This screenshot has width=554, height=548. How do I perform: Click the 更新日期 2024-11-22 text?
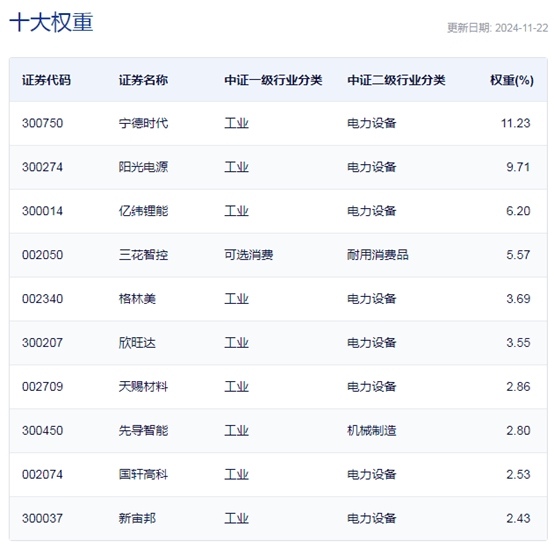click(x=497, y=28)
